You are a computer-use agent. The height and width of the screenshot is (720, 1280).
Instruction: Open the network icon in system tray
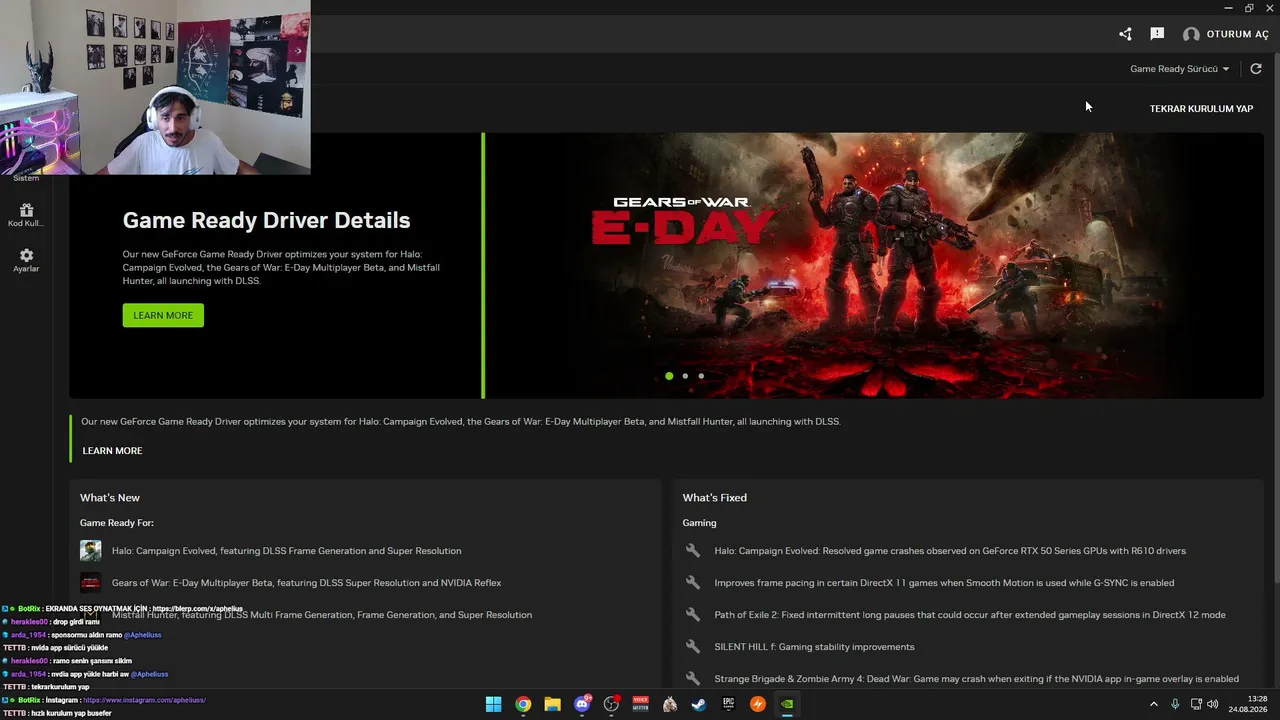tap(1196, 704)
